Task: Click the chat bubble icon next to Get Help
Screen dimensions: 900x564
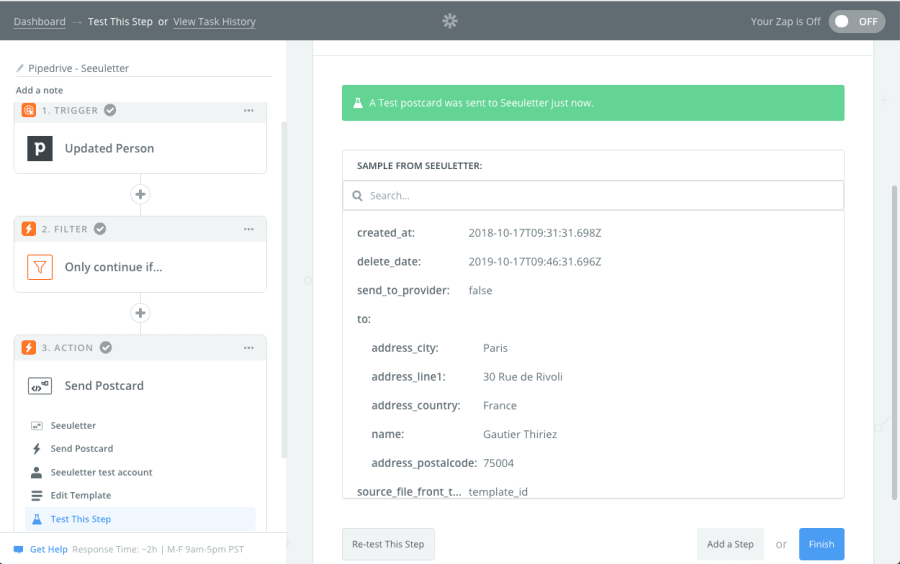Action: (x=18, y=550)
